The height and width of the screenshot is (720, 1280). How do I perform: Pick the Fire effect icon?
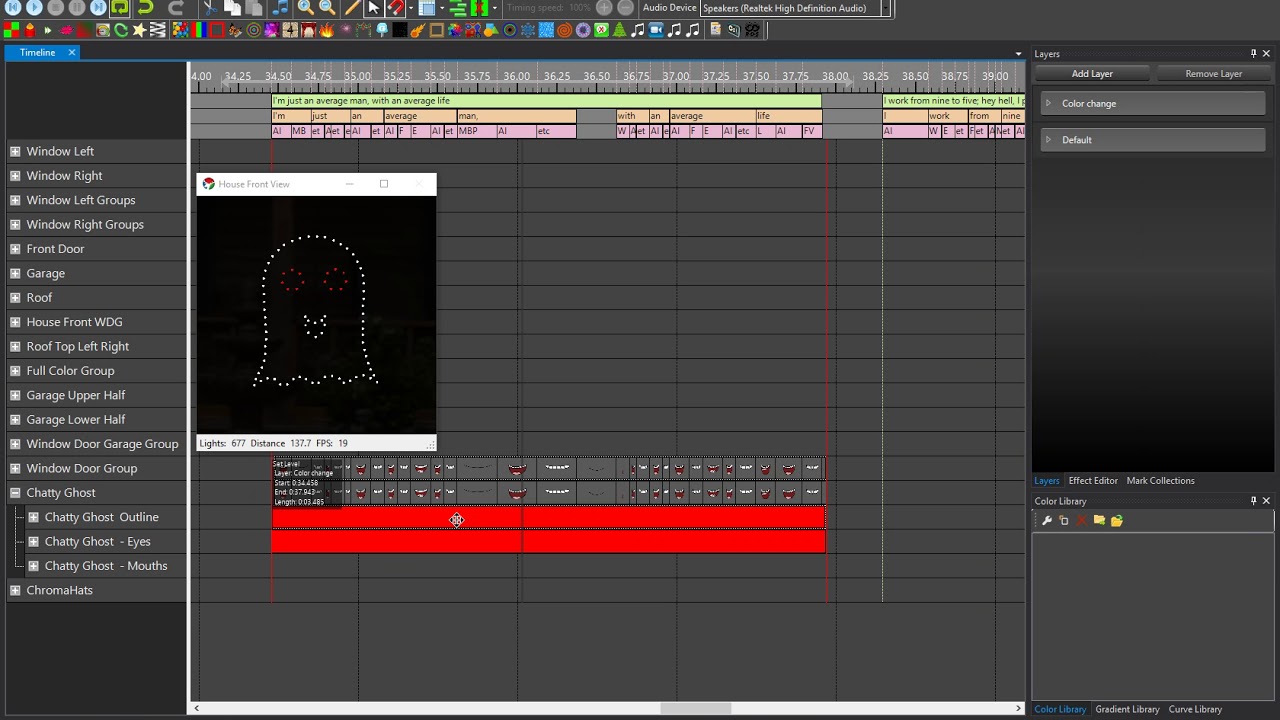pos(326,30)
